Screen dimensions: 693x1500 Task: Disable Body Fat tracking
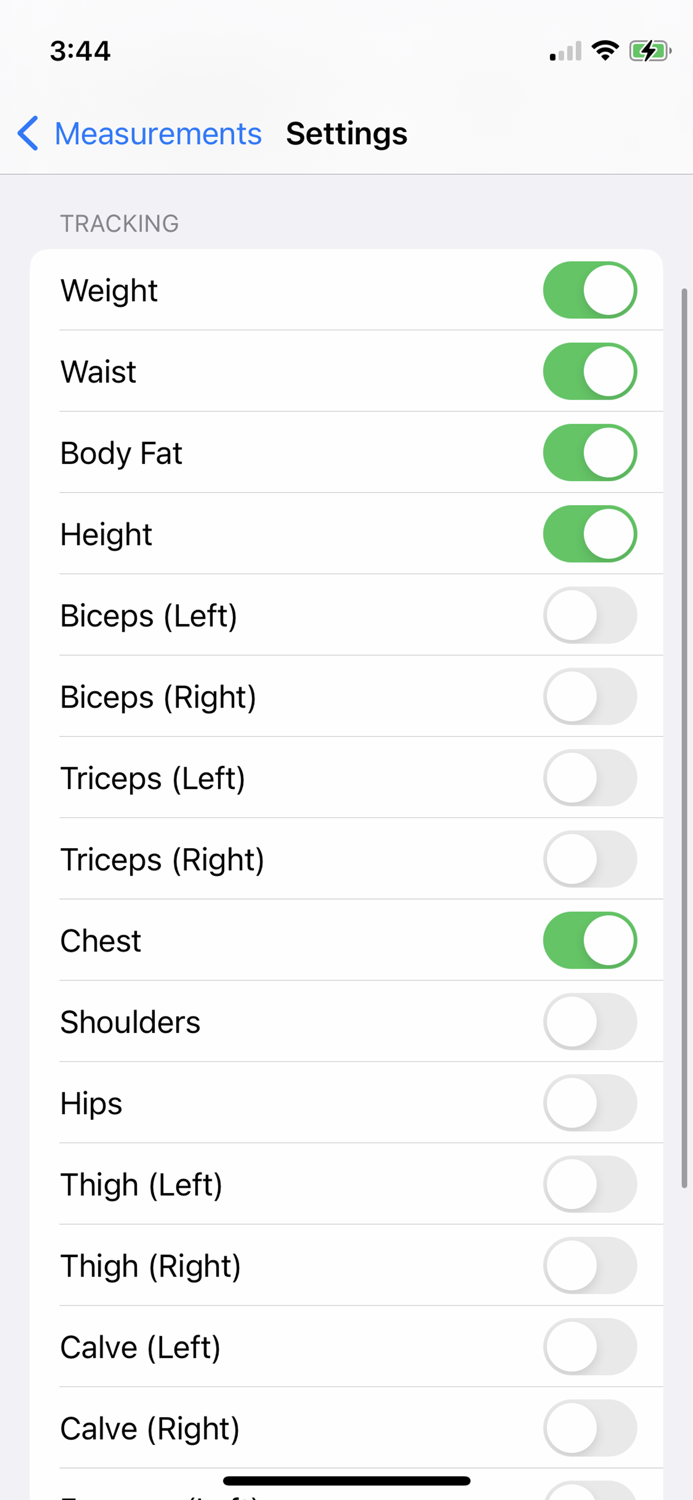point(590,452)
